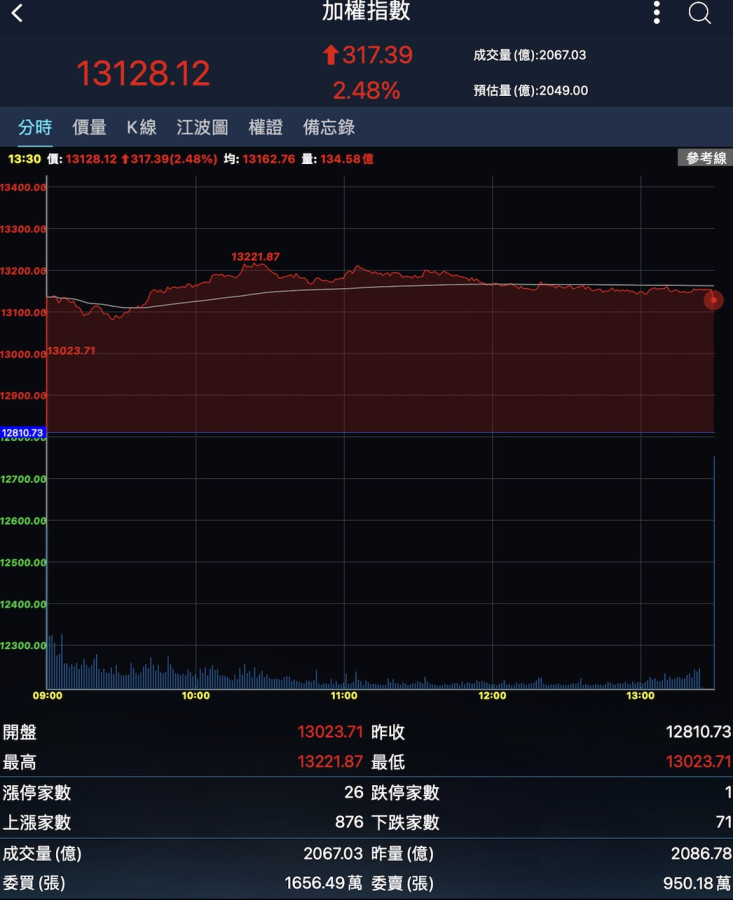Open the three-dot more options menu

(657, 13)
